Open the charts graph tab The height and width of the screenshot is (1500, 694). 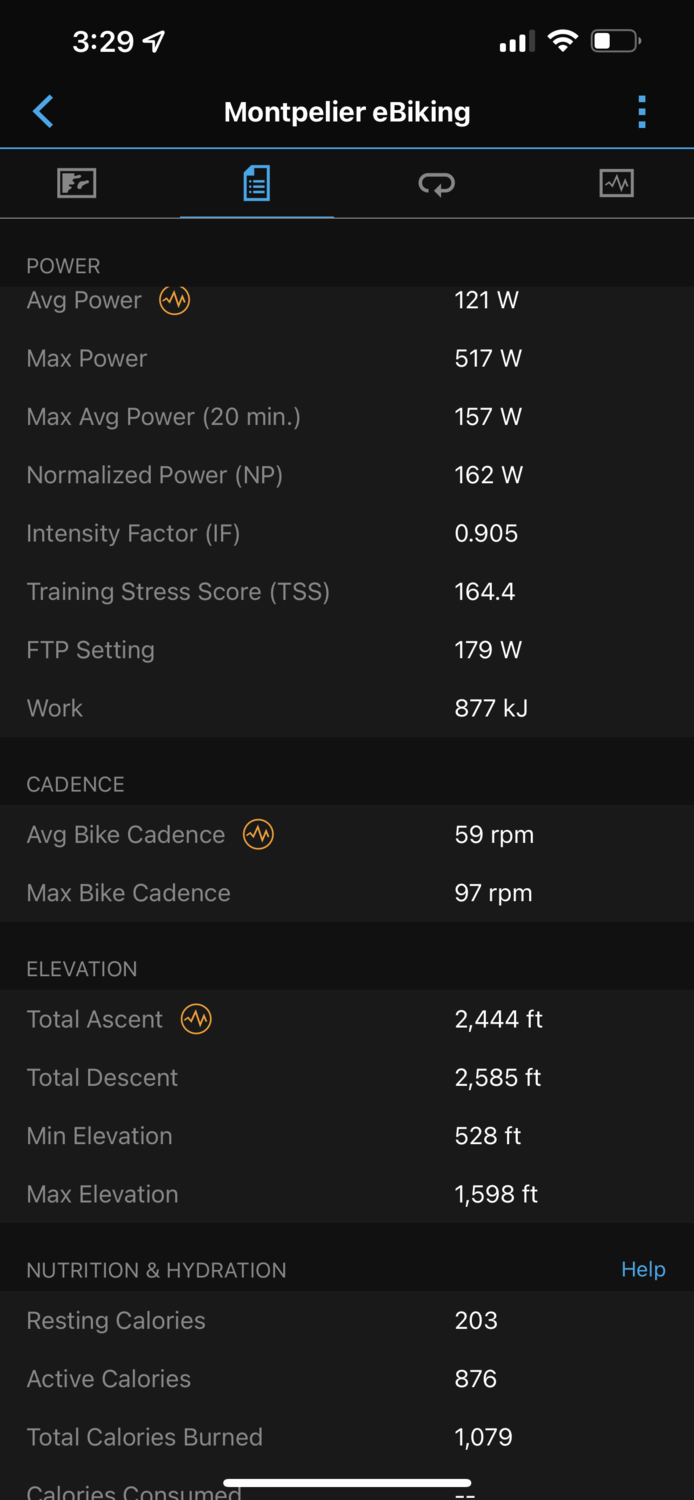[x=616, y=184]
